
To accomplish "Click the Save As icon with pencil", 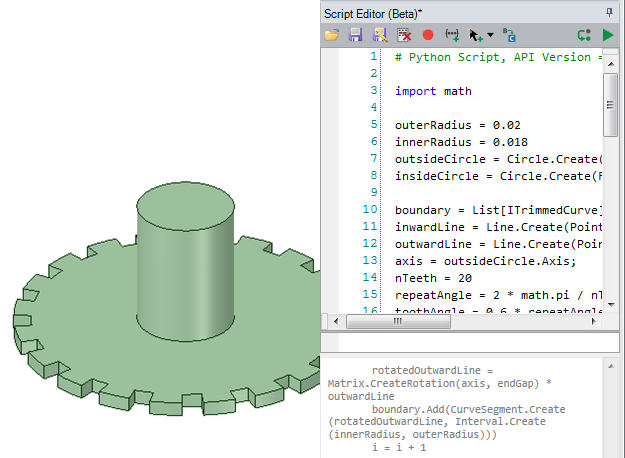I will (378, 35).
